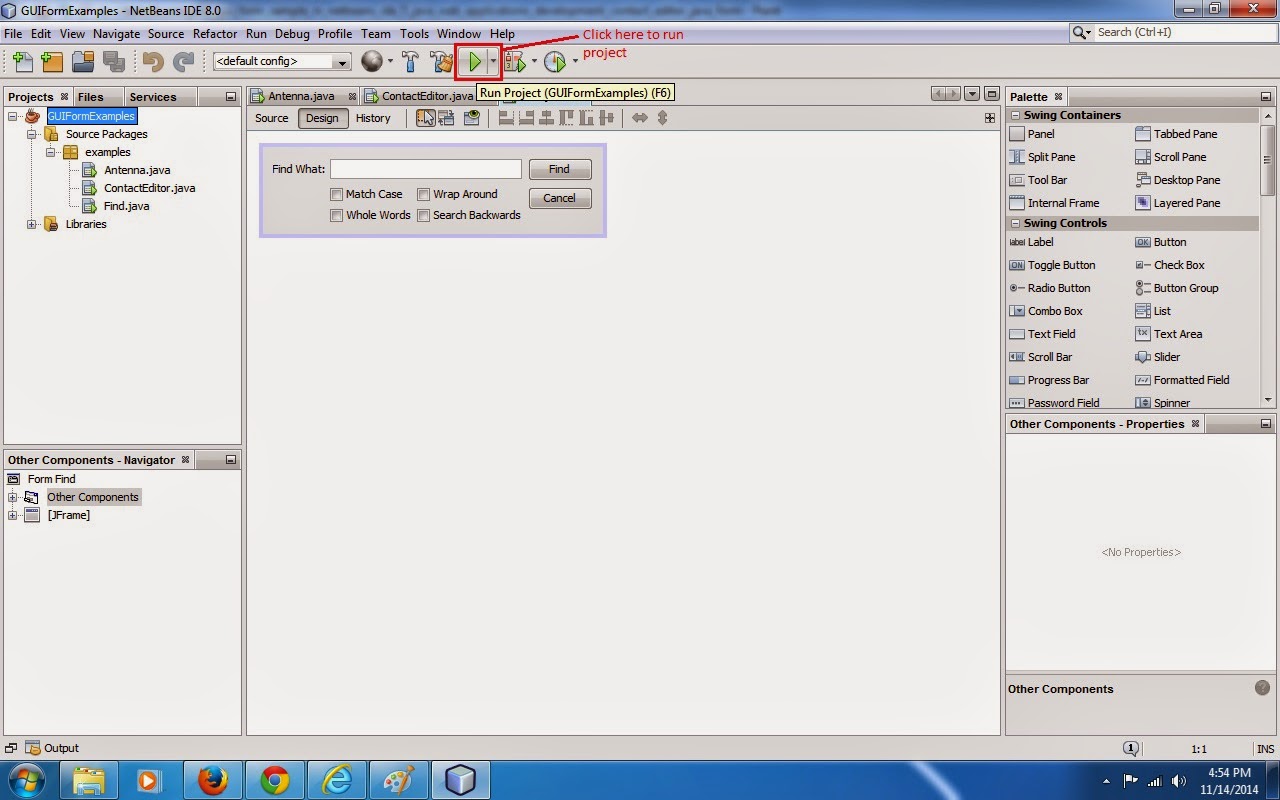Collapse the Swing Containers palette section

1015,115
